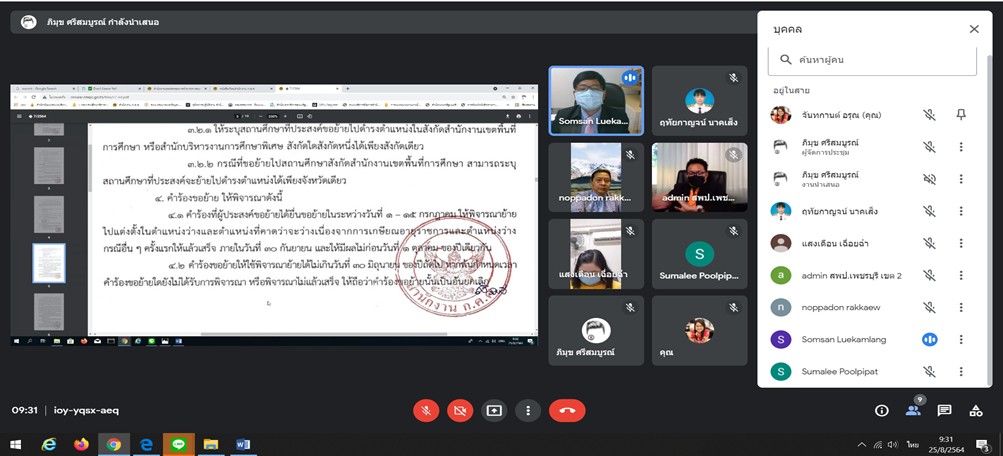
Task: Open the options menu for Somsan Luekamlang
Action: coord(961,339)
